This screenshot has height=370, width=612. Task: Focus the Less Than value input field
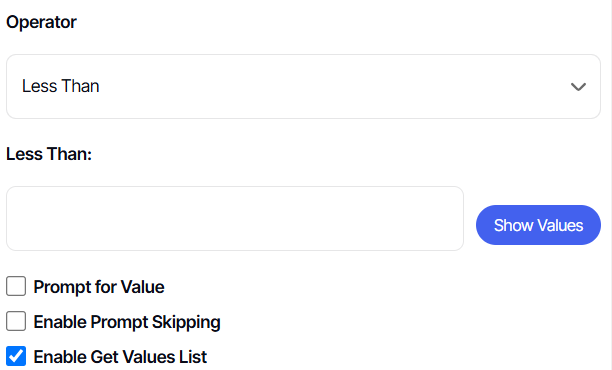(x=235, y=218)
